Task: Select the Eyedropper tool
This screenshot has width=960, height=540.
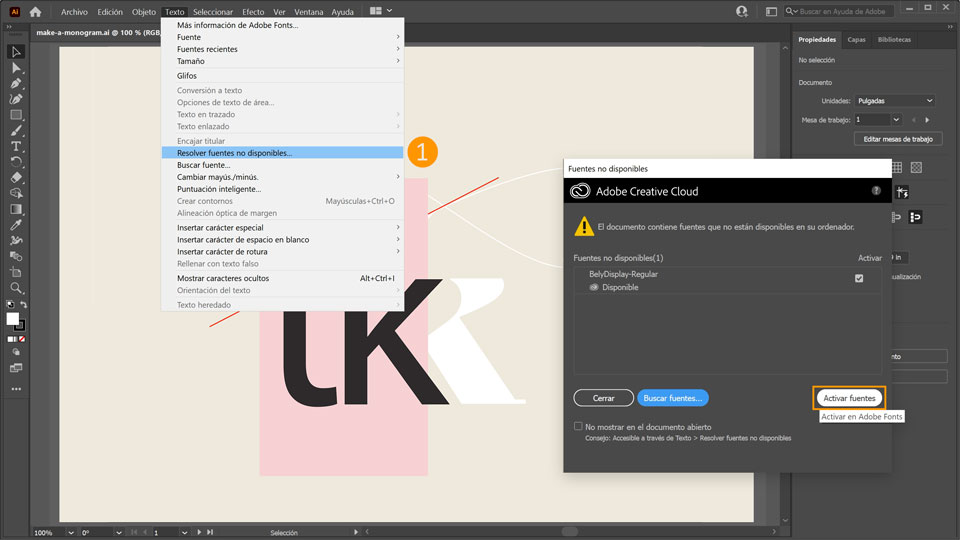Action: coord(17,225)
